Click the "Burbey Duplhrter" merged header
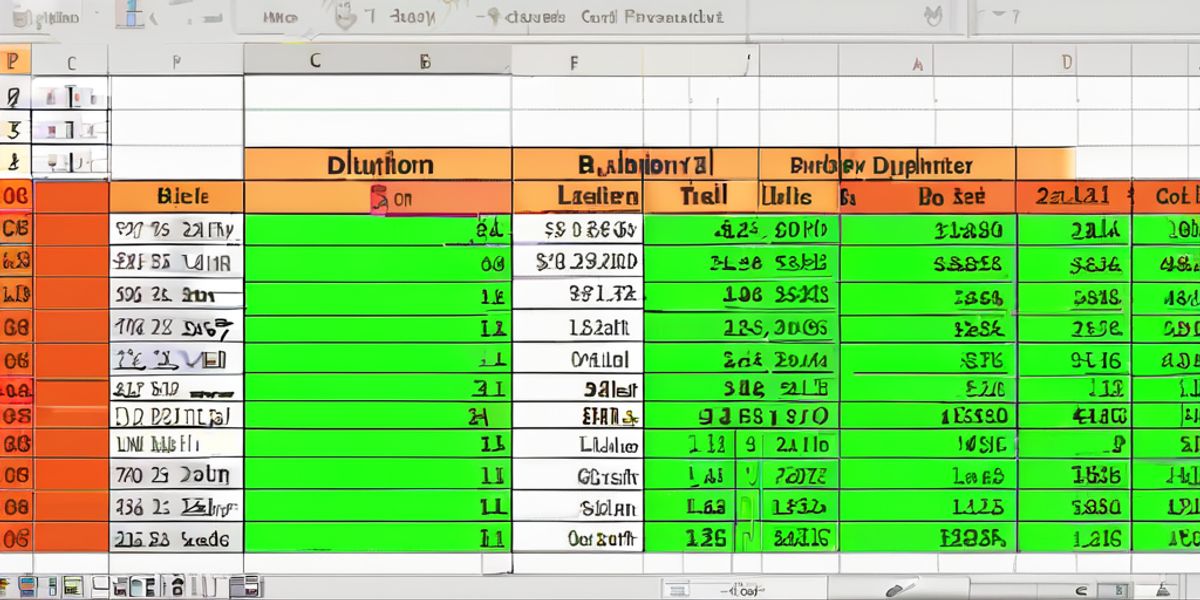 coord(886,164)
